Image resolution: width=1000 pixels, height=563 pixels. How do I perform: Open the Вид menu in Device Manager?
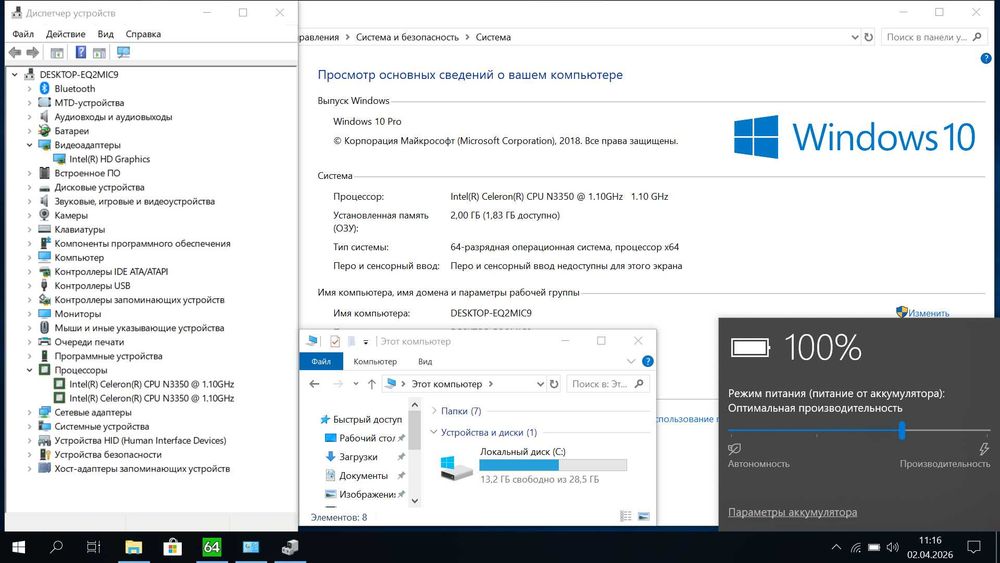pos(105,34)
